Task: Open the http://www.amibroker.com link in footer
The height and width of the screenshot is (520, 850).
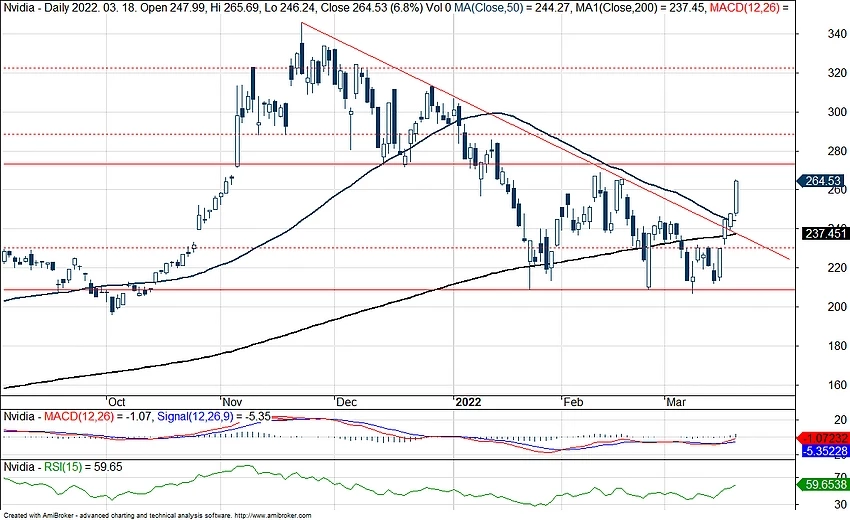Action: 272,516
